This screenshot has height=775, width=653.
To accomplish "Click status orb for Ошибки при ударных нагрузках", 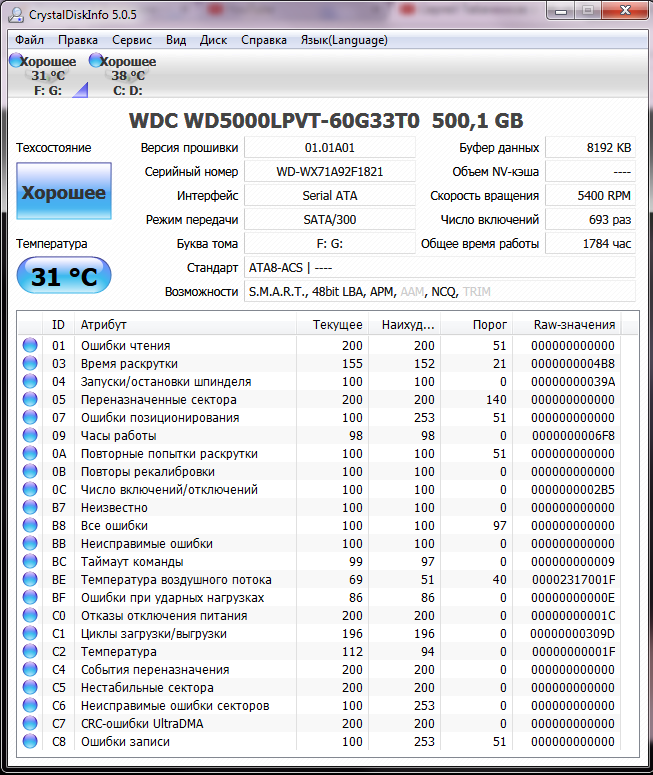I will 30,597.
